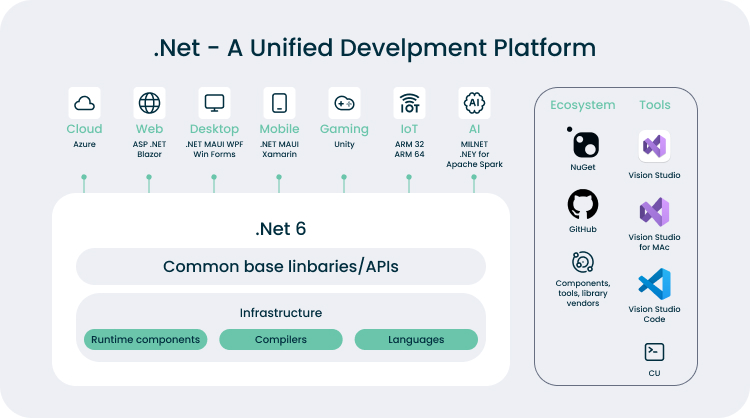Click the Desktop label
The height and width of the screenshot is (418, 750).
coord(214,129)
